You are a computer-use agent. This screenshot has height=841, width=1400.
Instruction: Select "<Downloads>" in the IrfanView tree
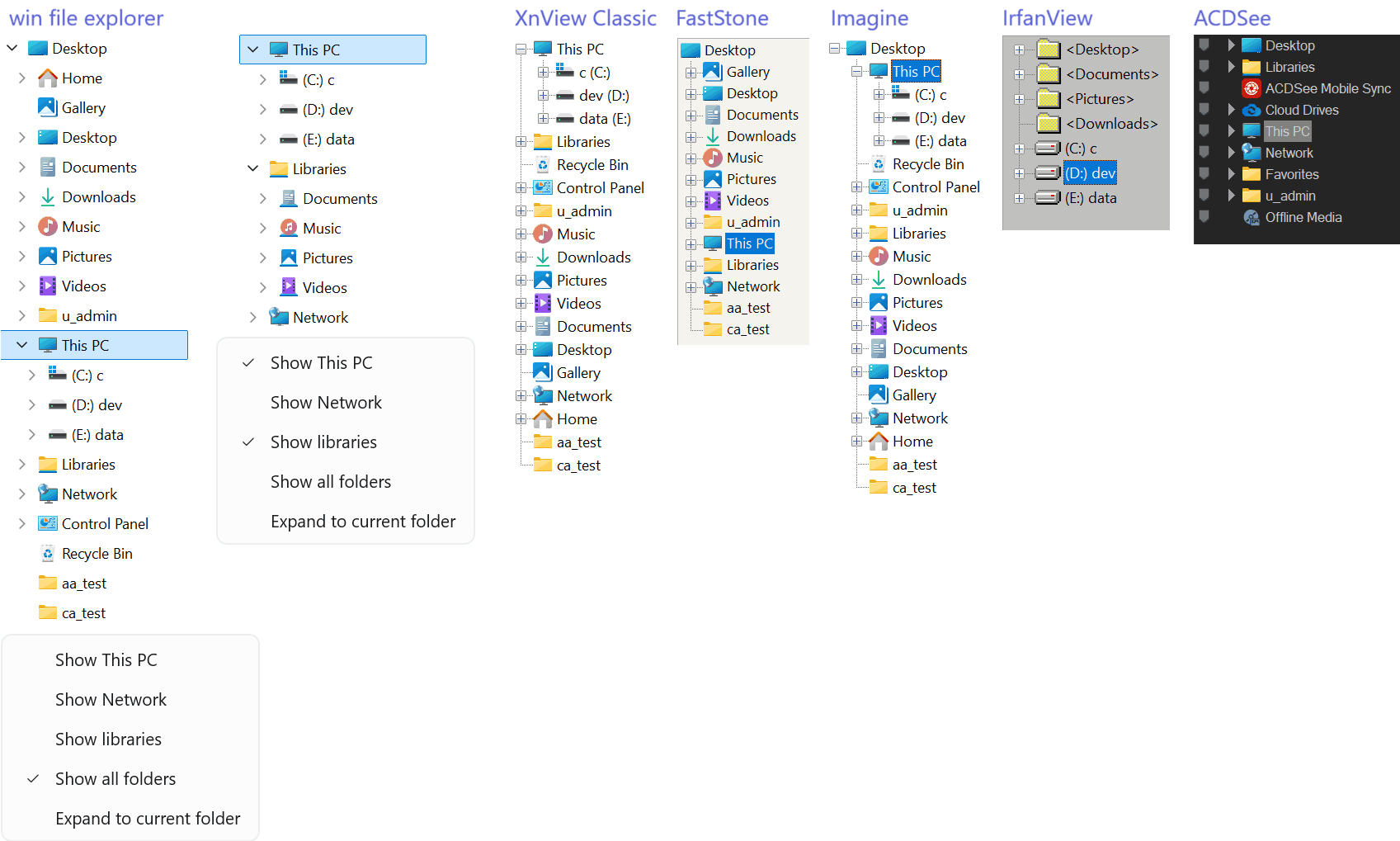click(1112, 124)
